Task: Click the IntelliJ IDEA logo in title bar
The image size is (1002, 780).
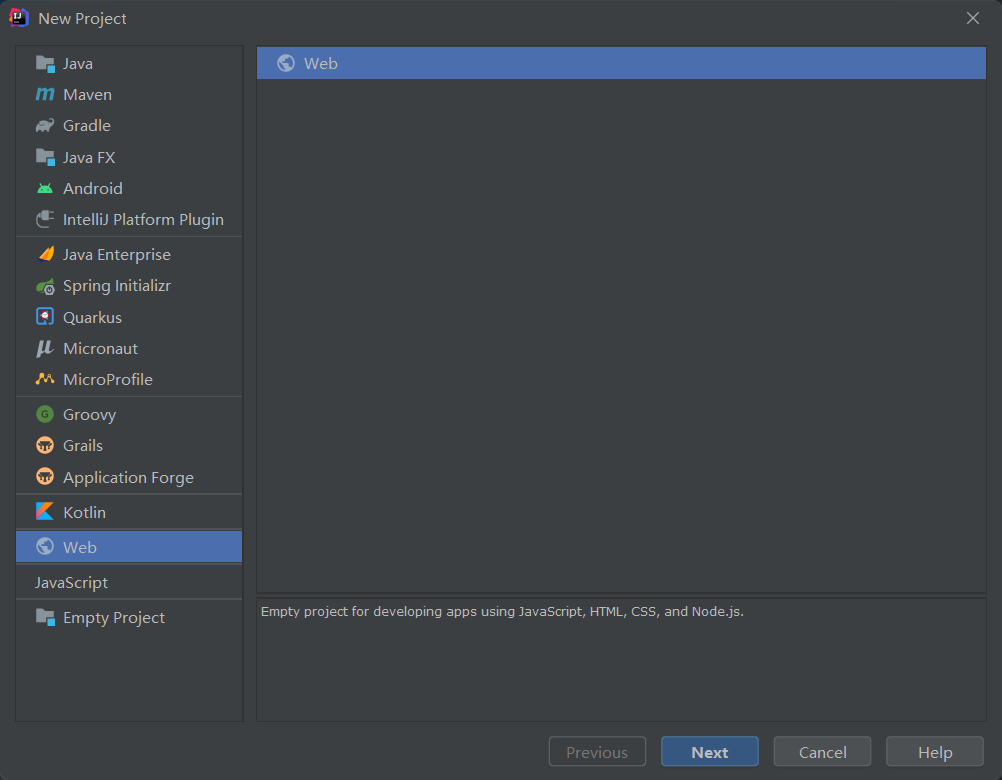Action: pos(19,18)
